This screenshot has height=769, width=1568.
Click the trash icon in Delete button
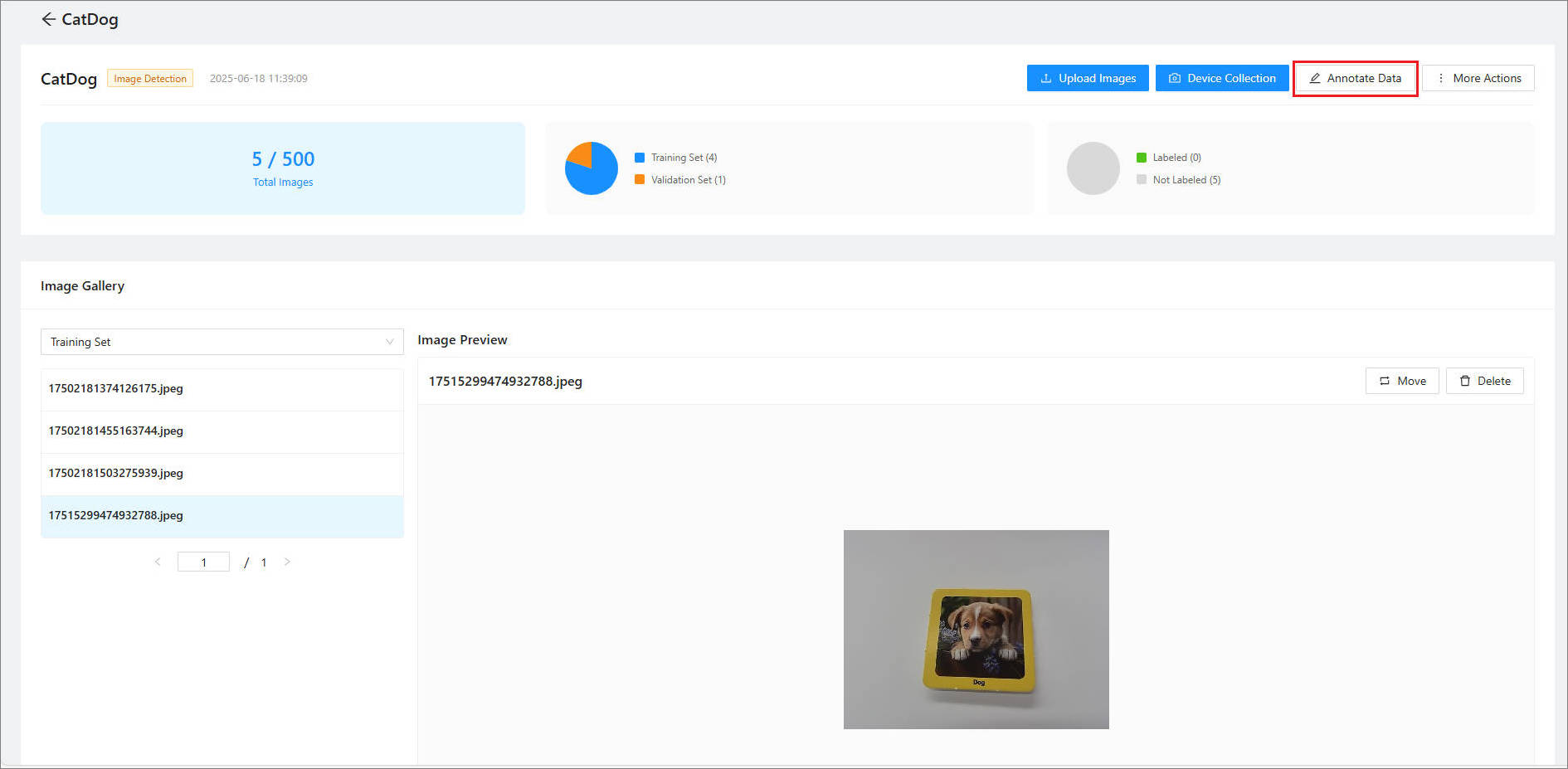(1465, 381)
